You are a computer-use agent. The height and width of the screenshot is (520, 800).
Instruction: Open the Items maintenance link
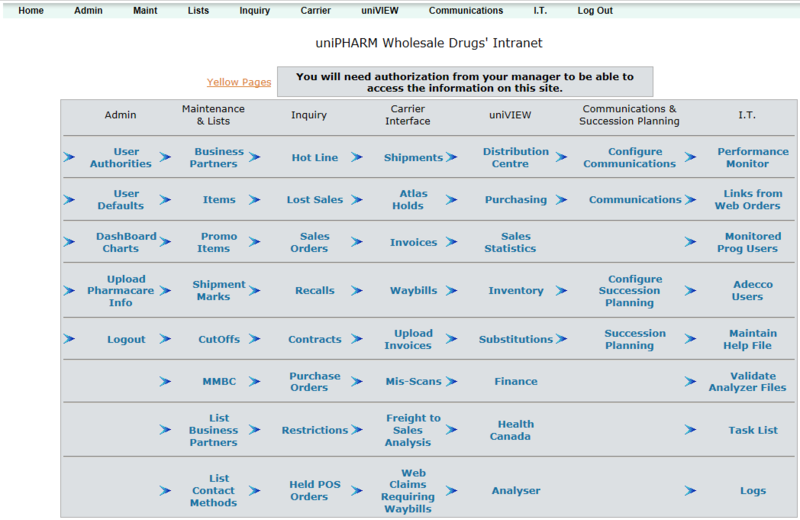219,200
